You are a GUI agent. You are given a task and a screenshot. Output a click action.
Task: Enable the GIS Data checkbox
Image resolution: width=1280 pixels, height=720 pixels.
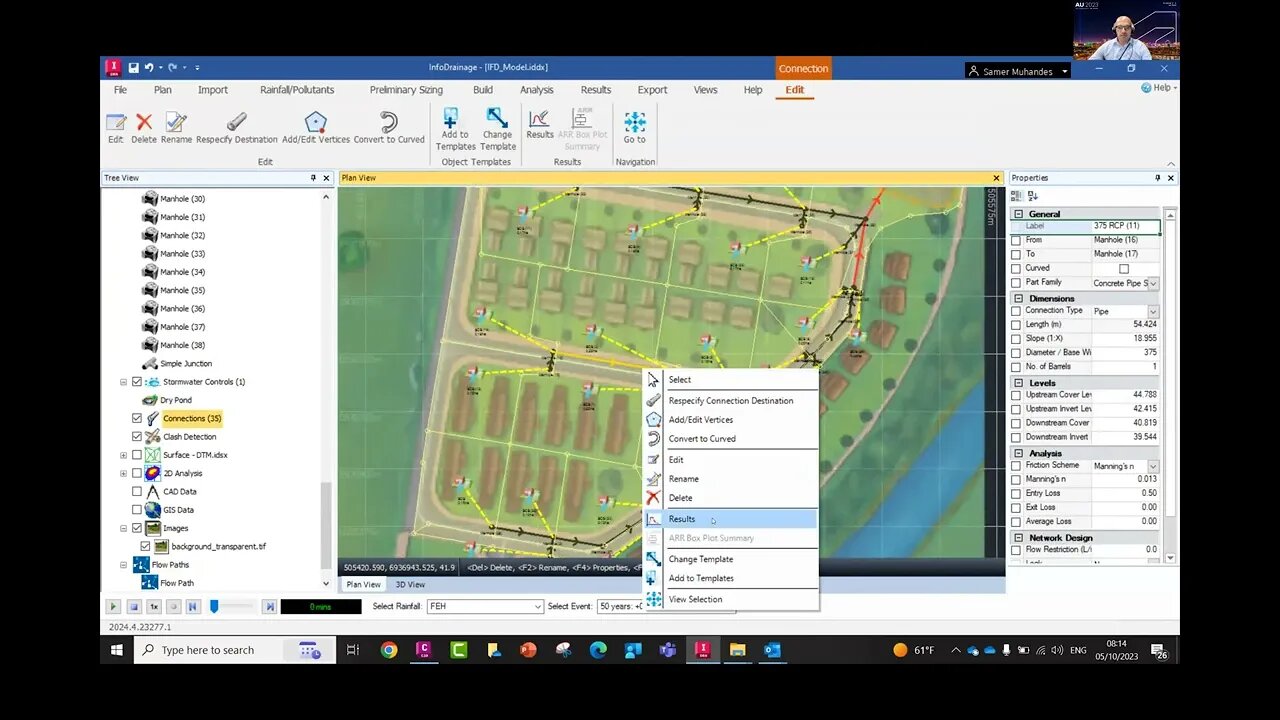pos(137,510)
